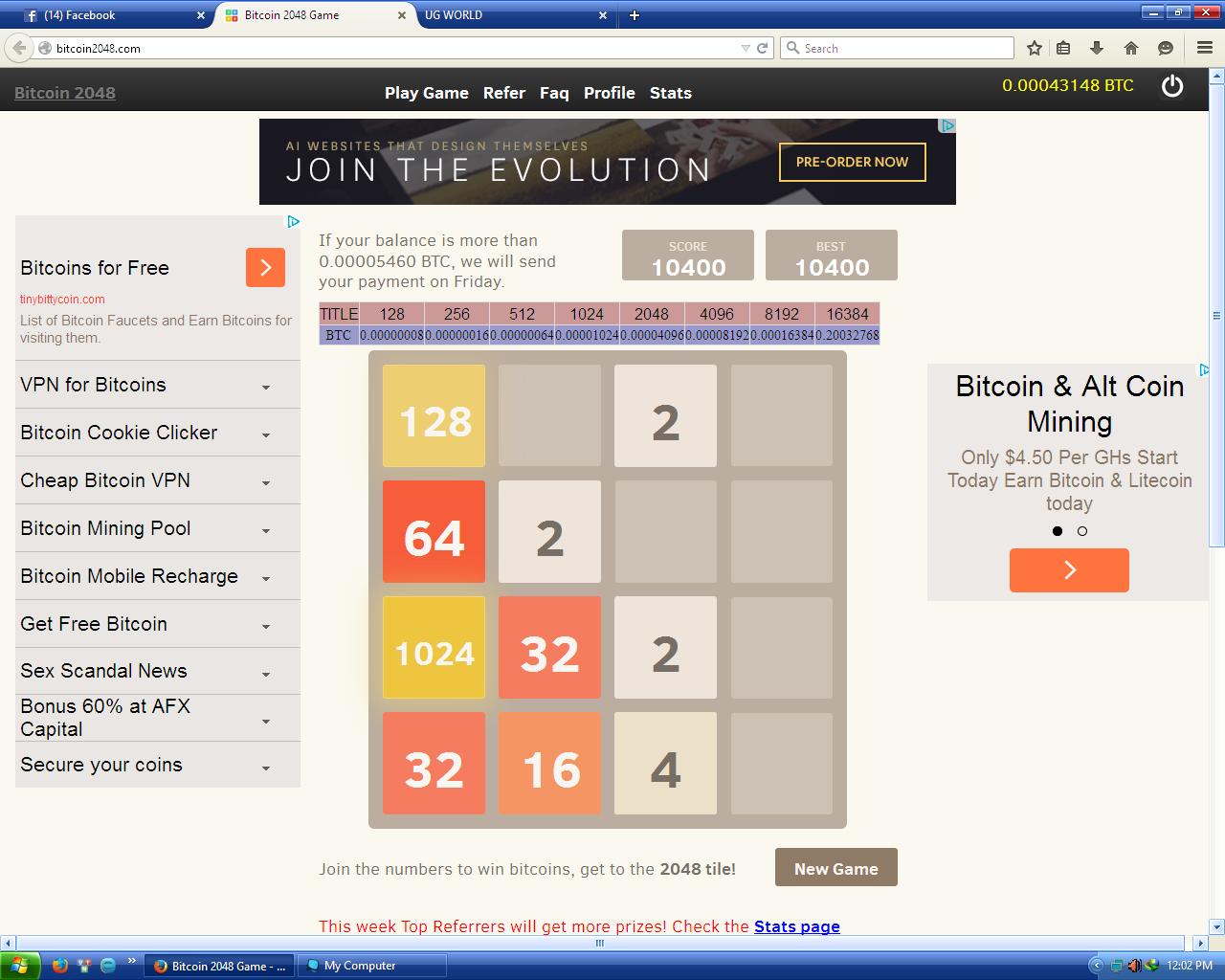Open the chat smiley icon in toolbar
Viewport: 1225px width, 980px height.
[x=1166, y=48]
